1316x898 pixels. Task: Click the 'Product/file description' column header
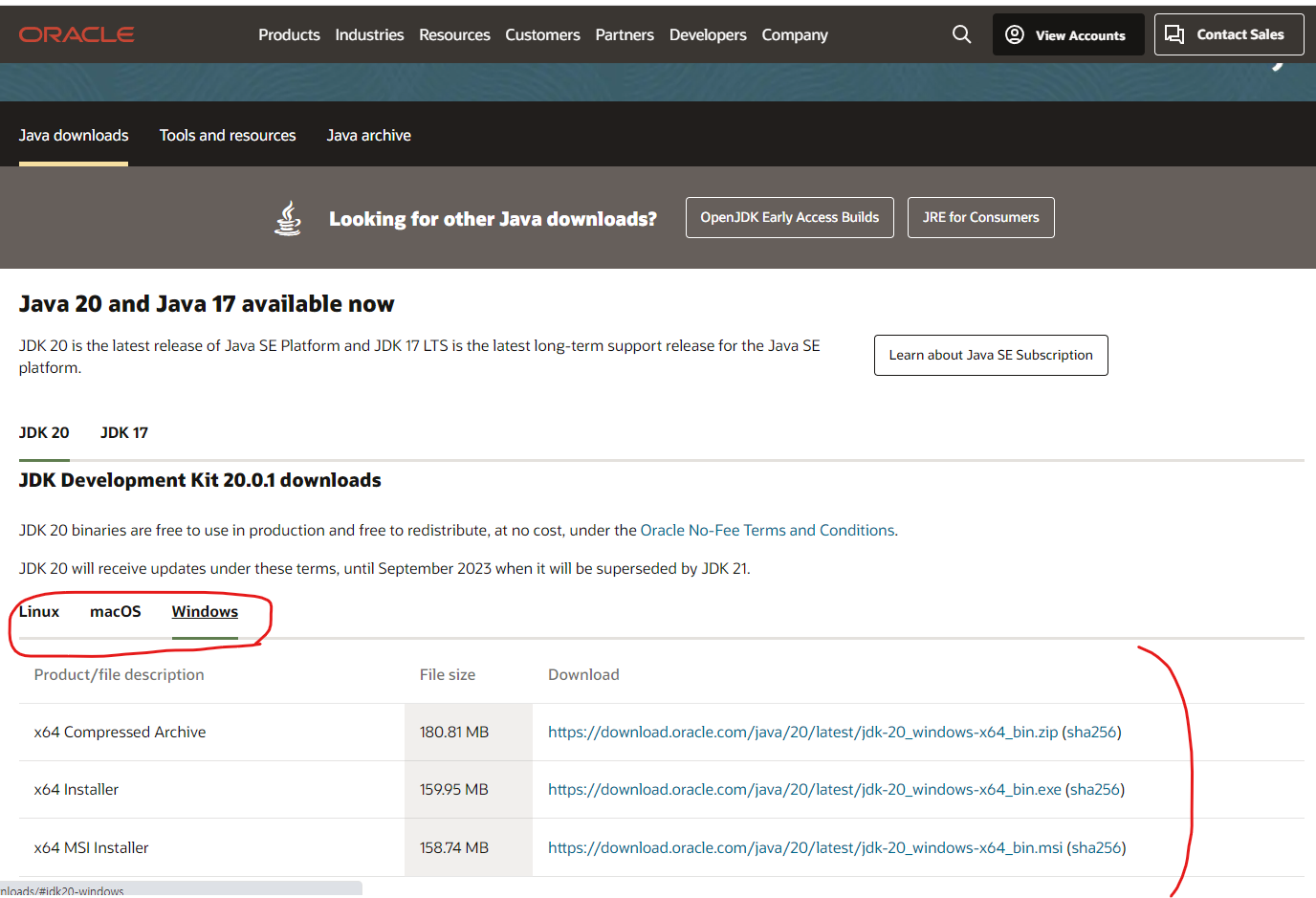[x=119, y=674]
